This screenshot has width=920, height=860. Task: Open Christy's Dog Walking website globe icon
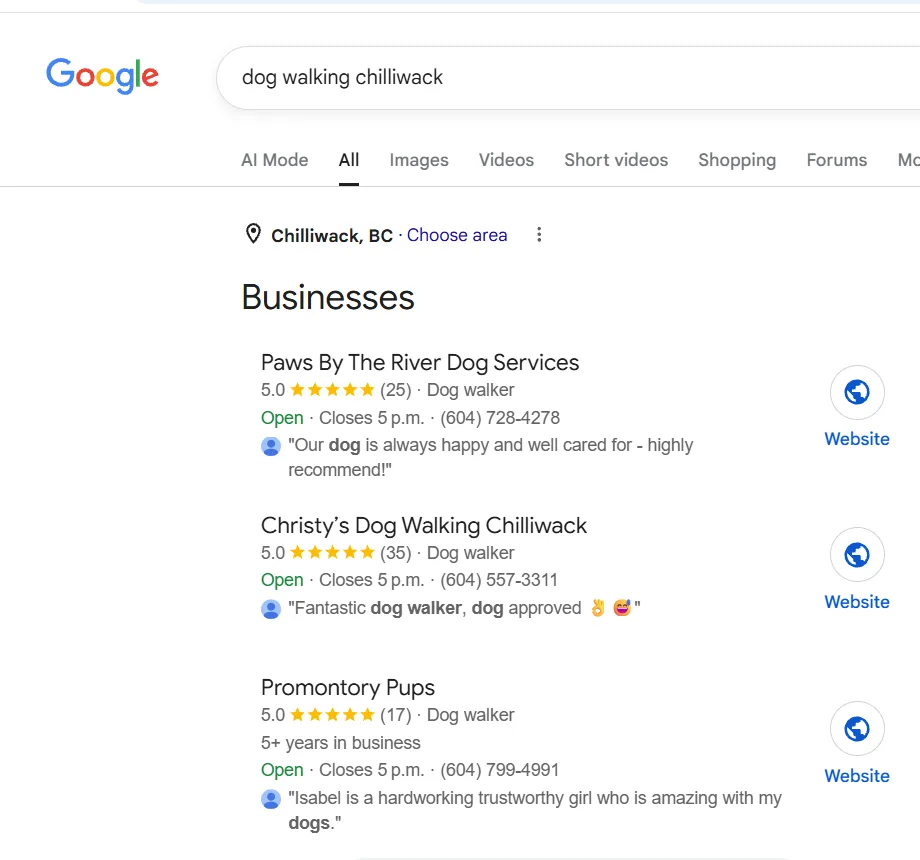[x=857, y=554]
